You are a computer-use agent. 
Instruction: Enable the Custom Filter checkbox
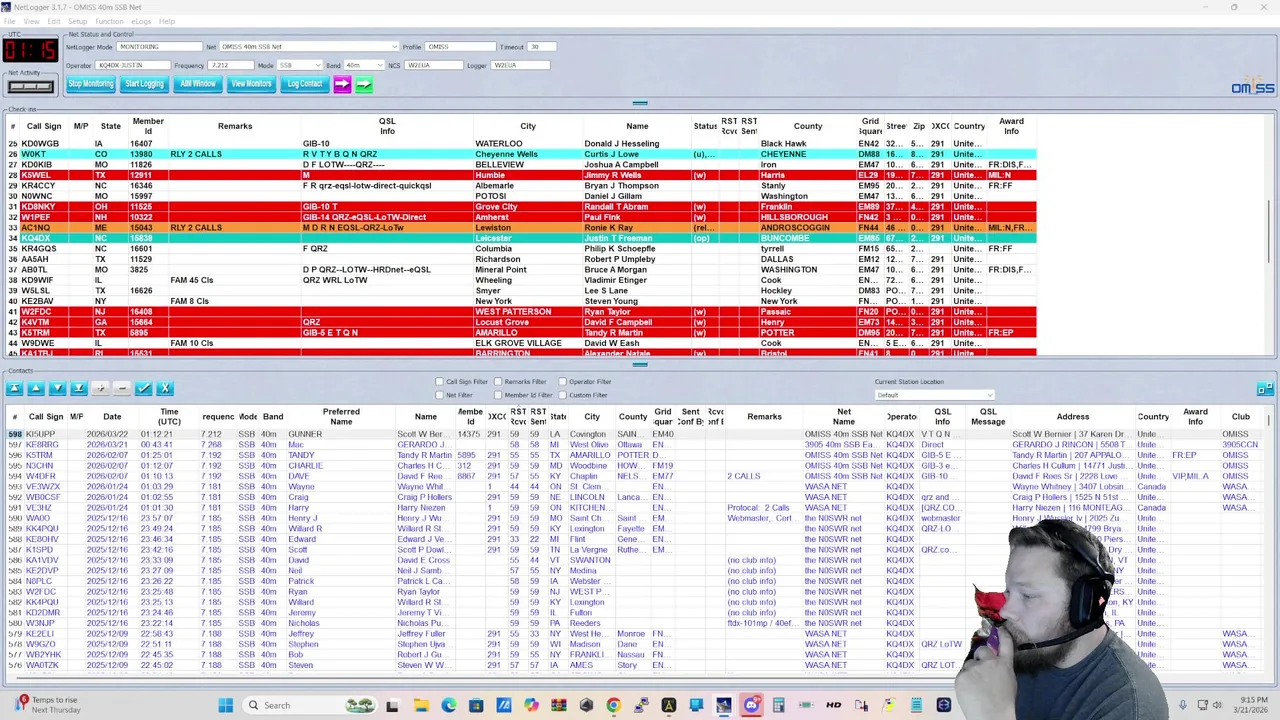click(562, 395)
